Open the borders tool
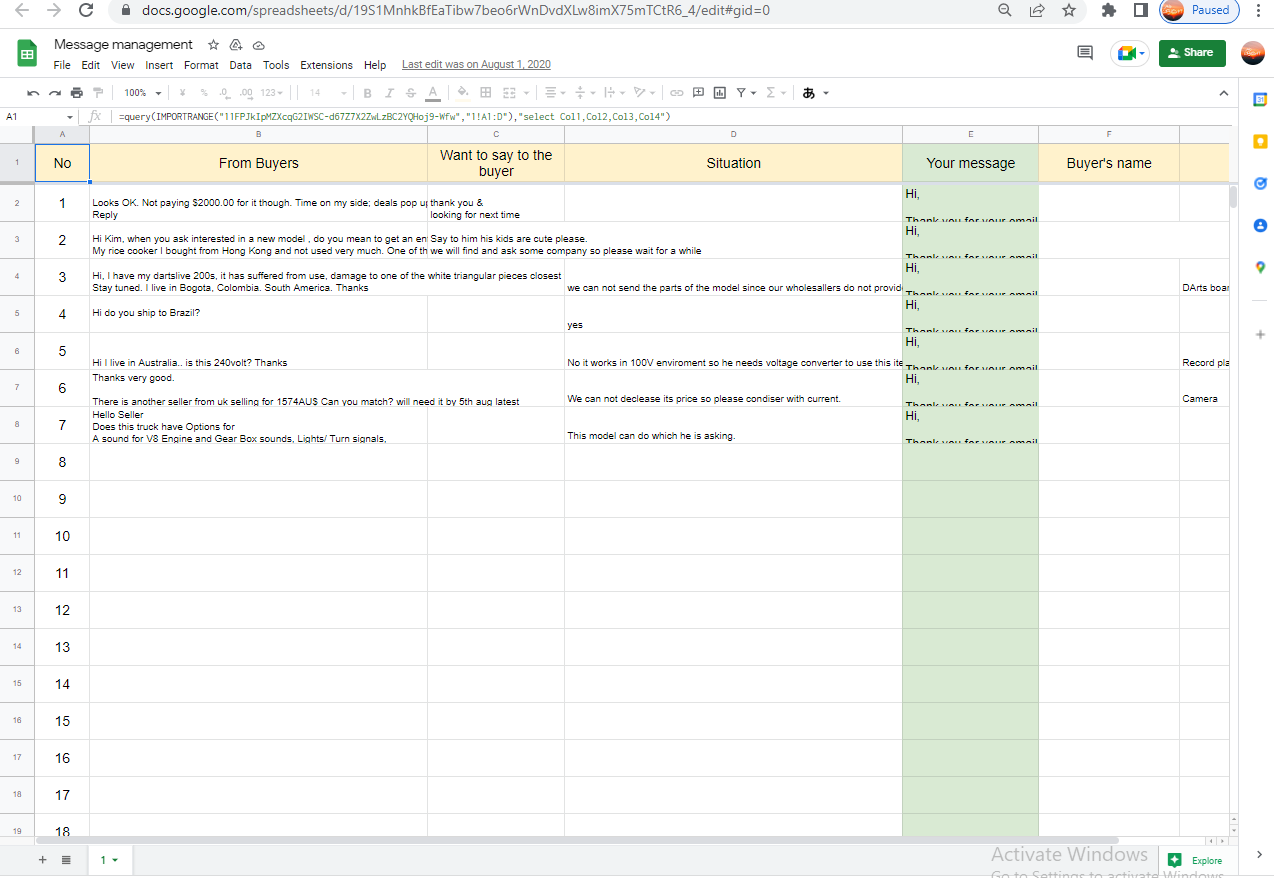Viewport: 1274px width, 878px height. pos(486,93)
